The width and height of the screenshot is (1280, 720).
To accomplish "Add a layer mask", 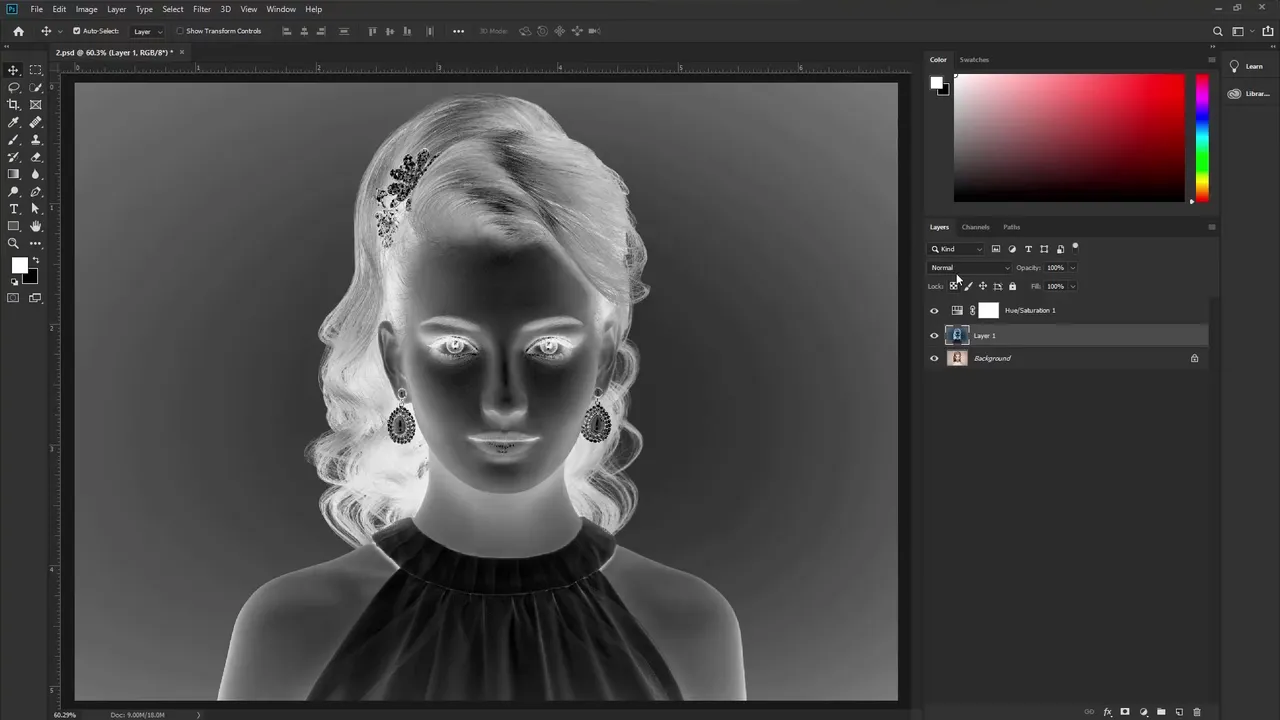I will pyautogui.click(x=1125, y=712).
